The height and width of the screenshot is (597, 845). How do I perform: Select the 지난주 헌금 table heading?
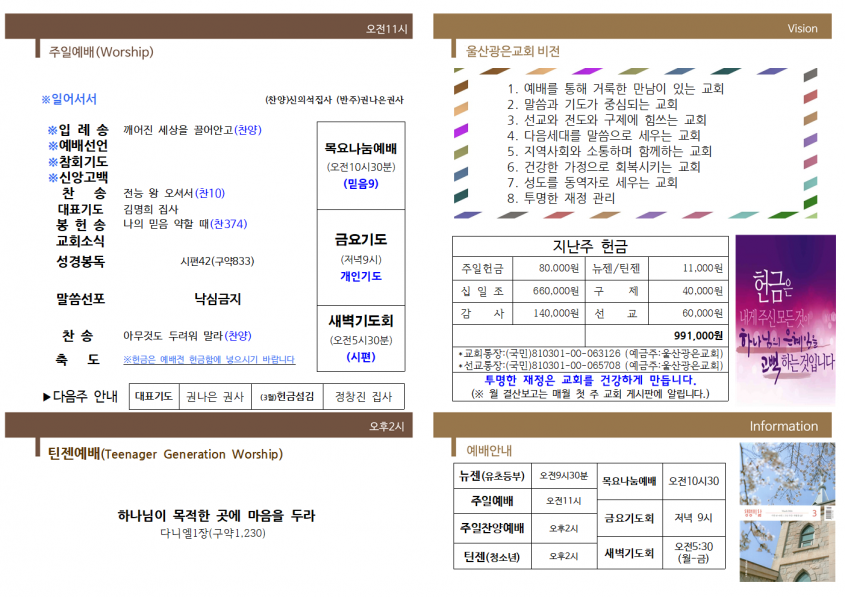590,246
